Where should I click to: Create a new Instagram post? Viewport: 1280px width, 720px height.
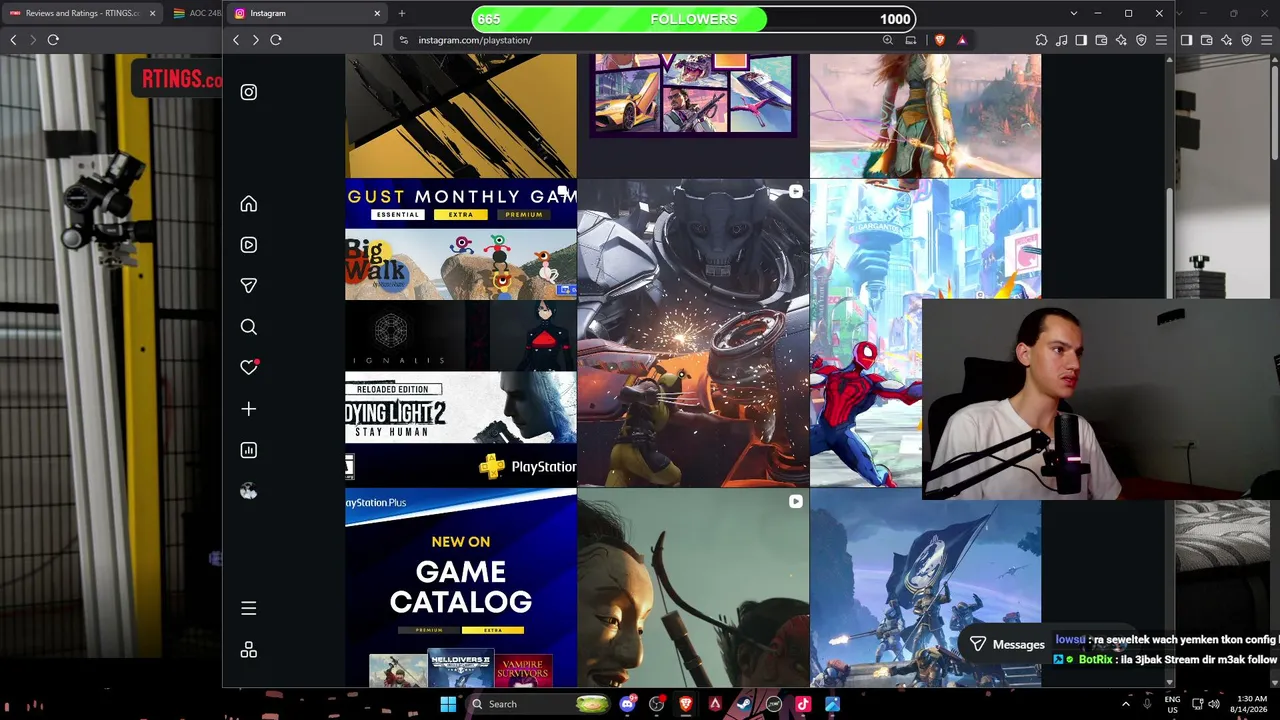click(x=249, y=409)
